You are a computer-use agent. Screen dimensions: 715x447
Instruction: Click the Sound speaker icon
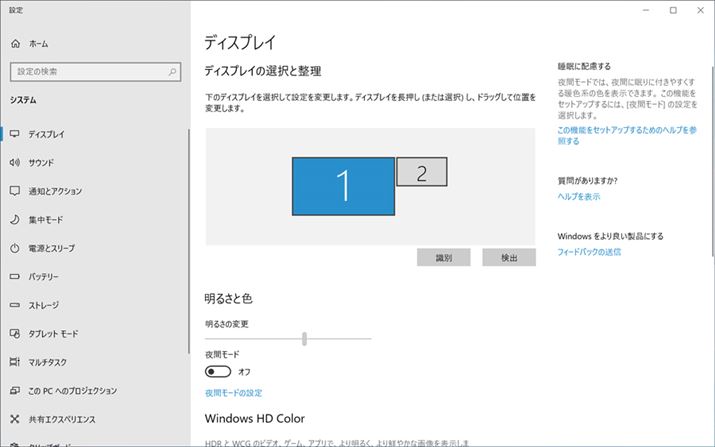[x=15, y=162]
